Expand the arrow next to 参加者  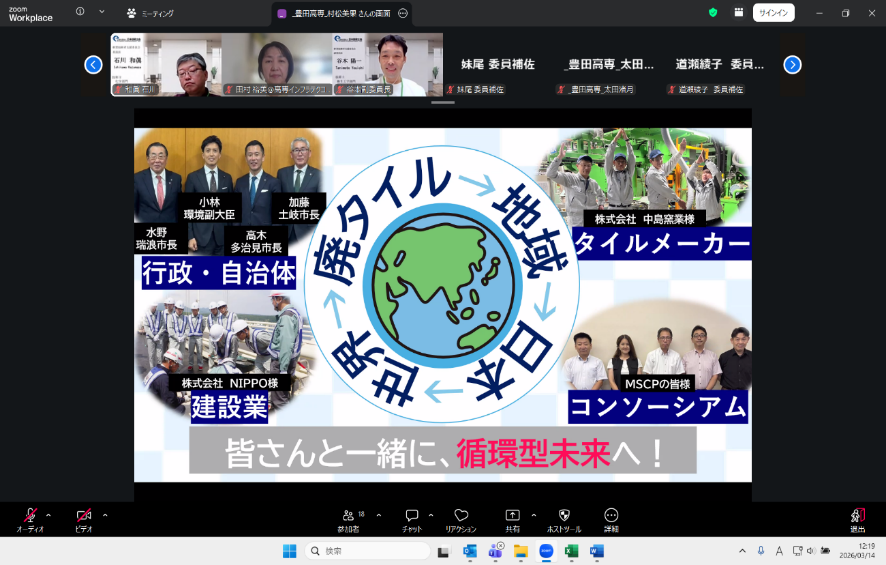click(378, 515)
